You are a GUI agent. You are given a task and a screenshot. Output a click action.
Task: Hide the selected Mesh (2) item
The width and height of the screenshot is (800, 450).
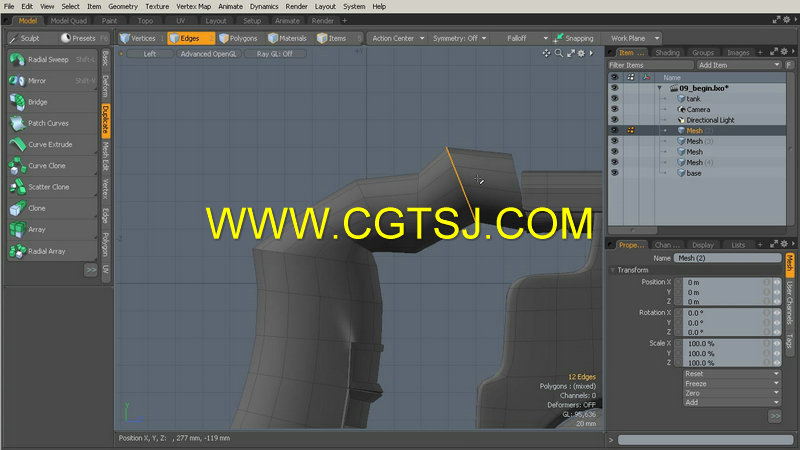tap(614, 131)
